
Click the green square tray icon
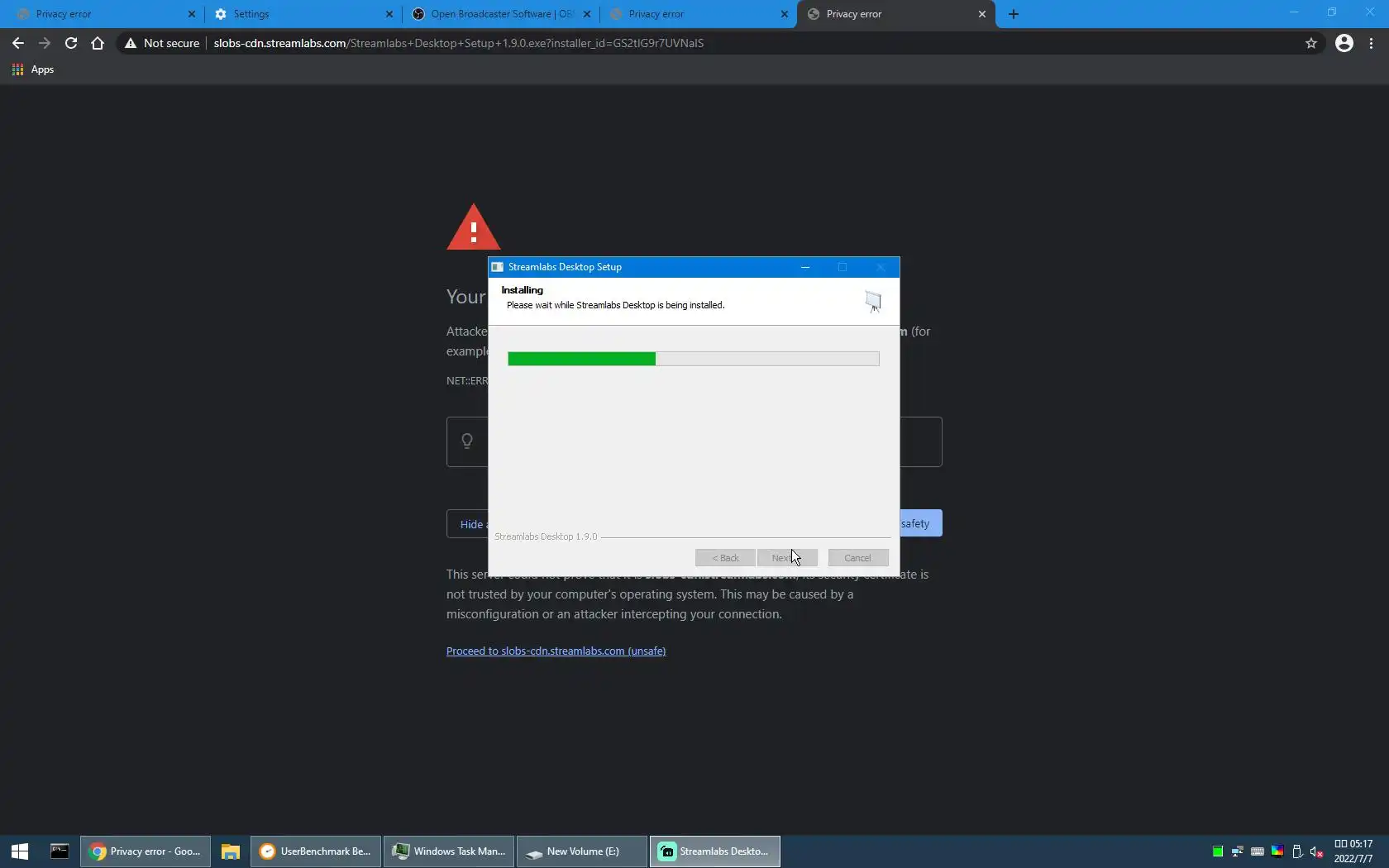click(x=1218, y=851)
